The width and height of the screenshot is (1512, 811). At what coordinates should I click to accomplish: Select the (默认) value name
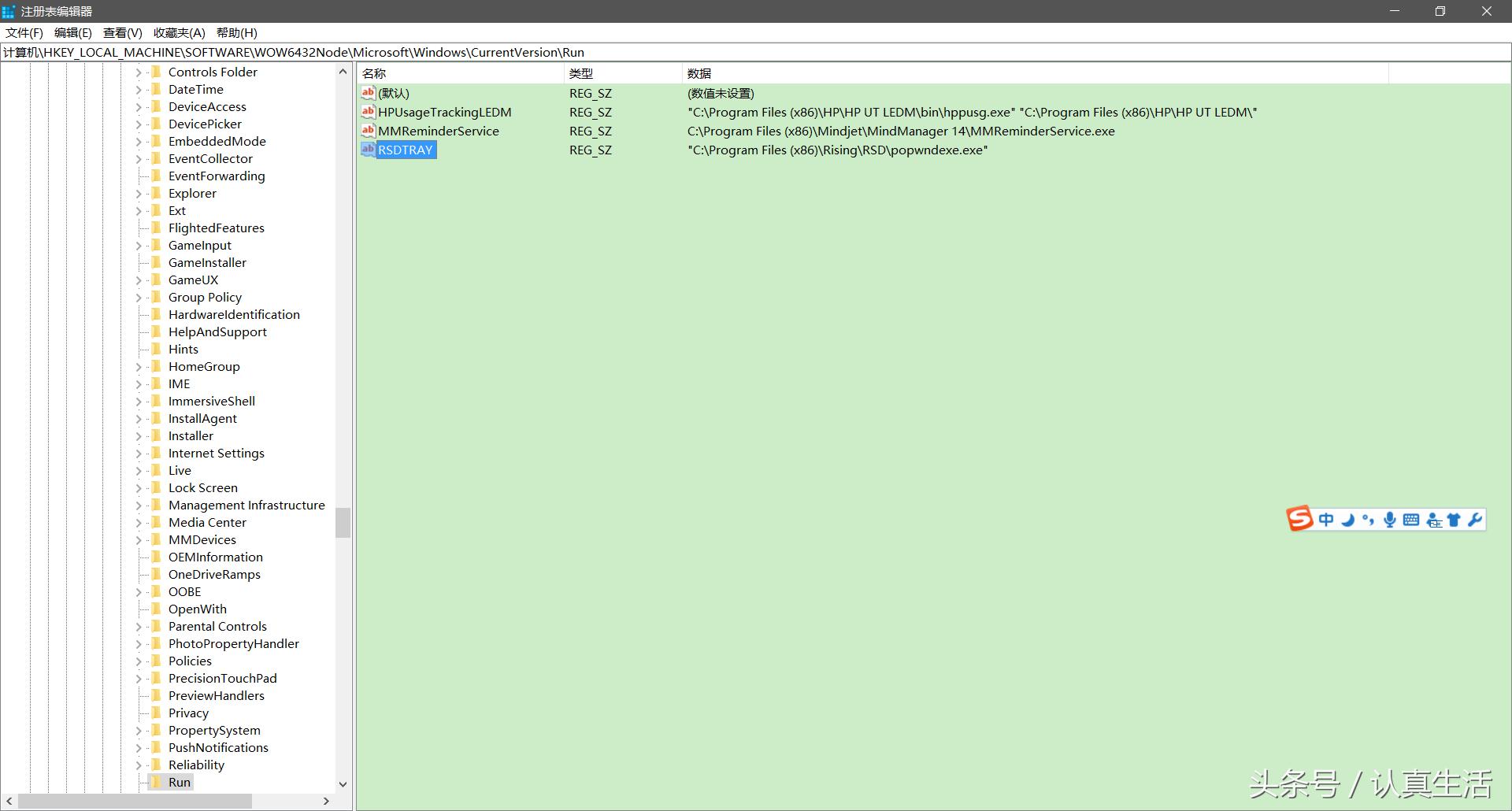(x=394, y=93)
